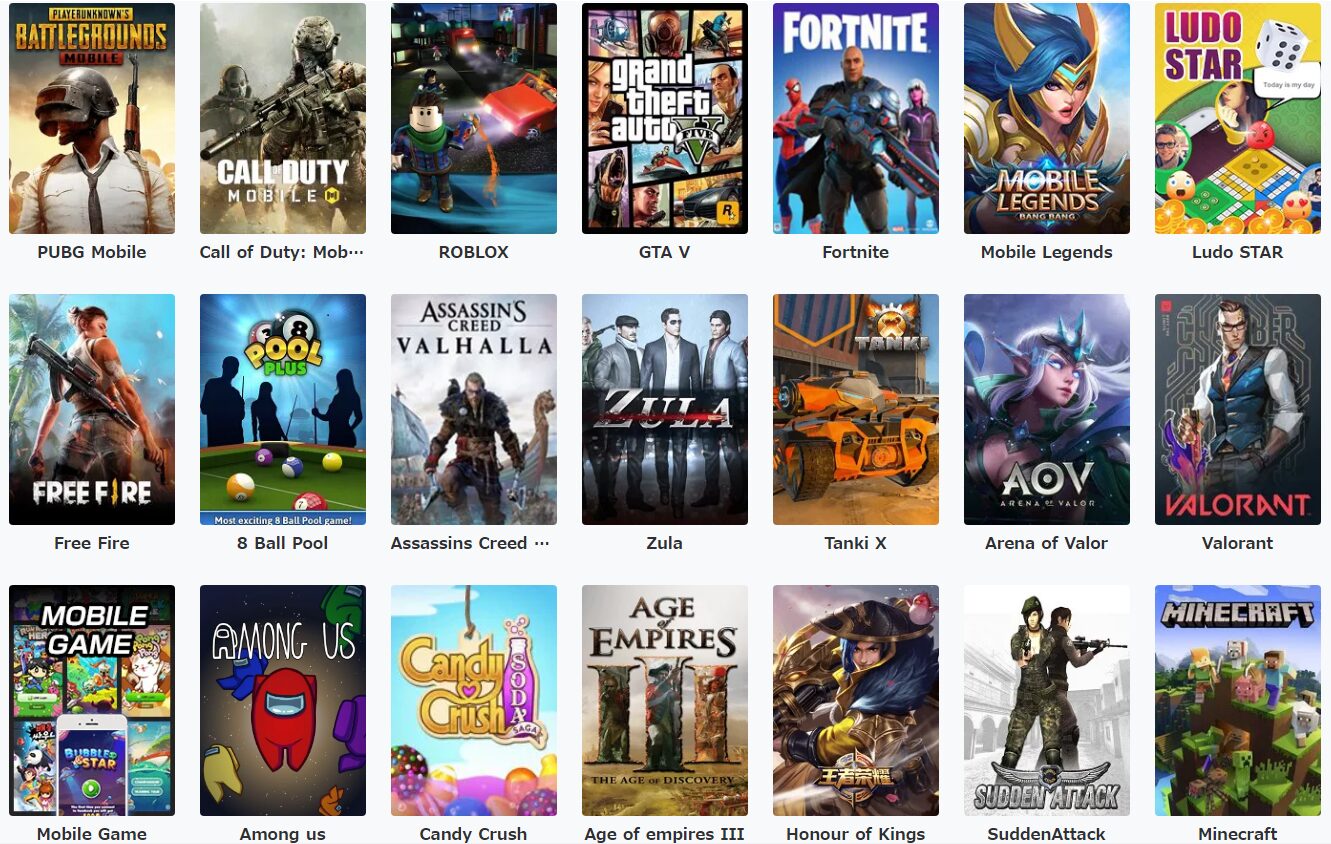Select the Call of Duty Mobile cover image

click(x=283, y=118)
